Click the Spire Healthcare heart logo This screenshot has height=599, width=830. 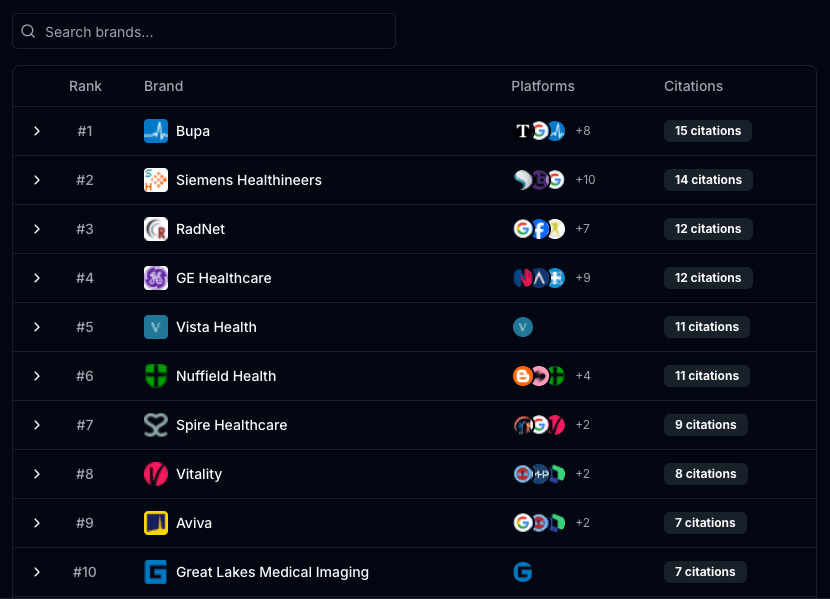click(156, 425)
